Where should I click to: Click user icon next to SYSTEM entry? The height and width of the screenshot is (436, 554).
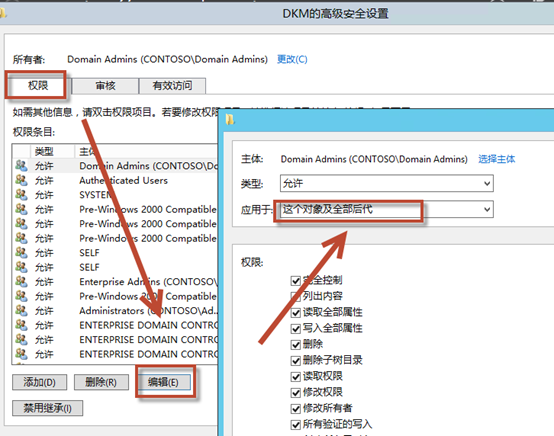coord(21,195)
